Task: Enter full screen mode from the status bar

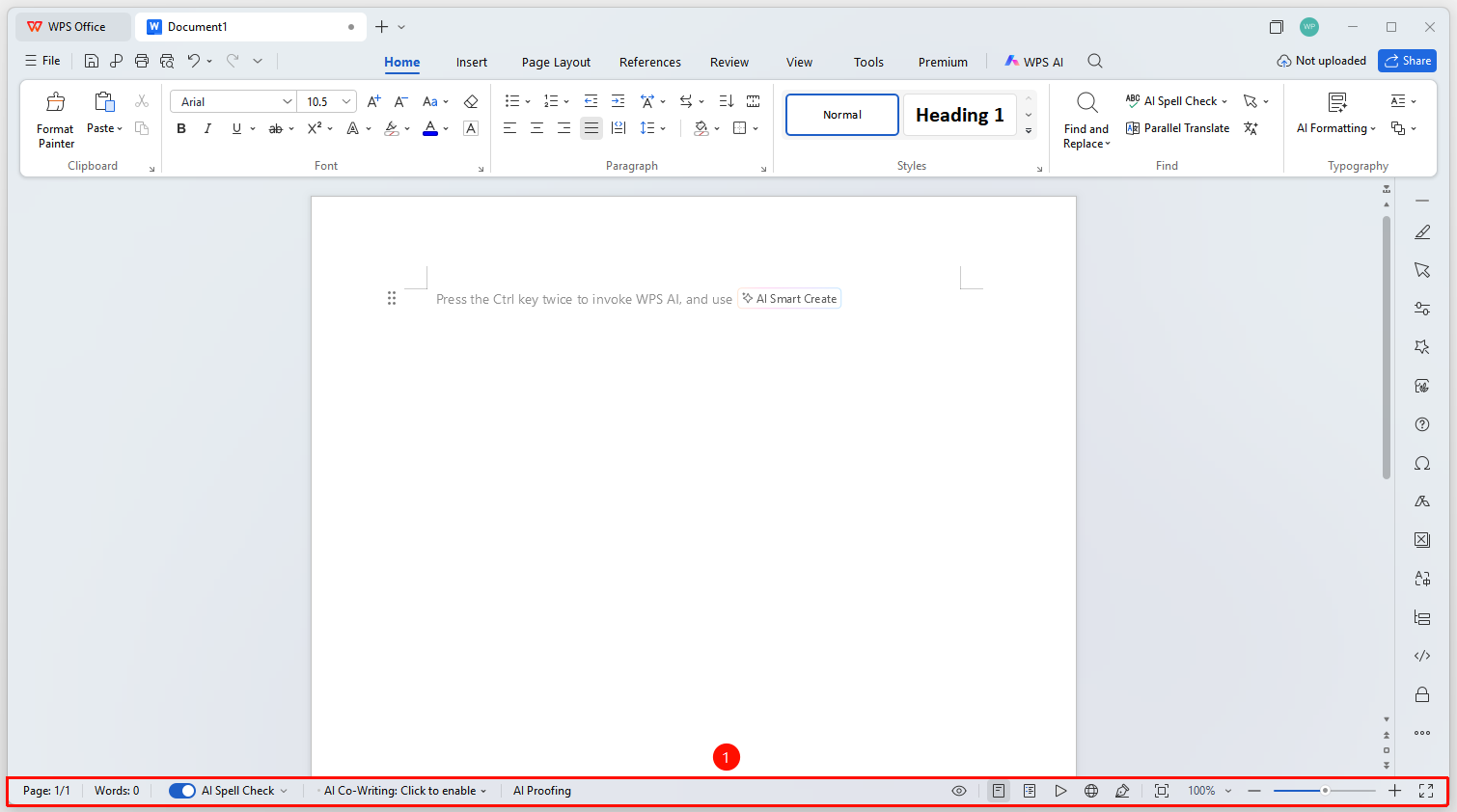Action: (x=1426, y=791)
